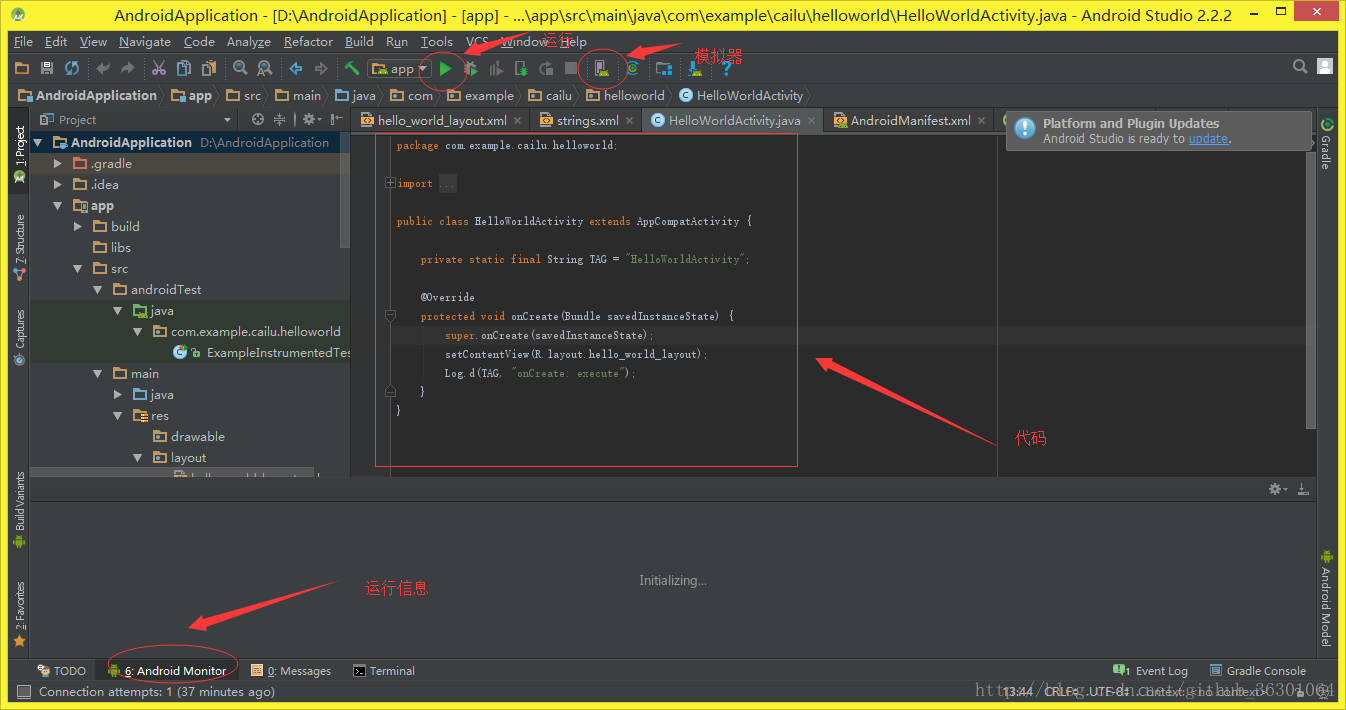Click the Replace toolbar icon
The image size is (1346, 710).
point(265,68)
